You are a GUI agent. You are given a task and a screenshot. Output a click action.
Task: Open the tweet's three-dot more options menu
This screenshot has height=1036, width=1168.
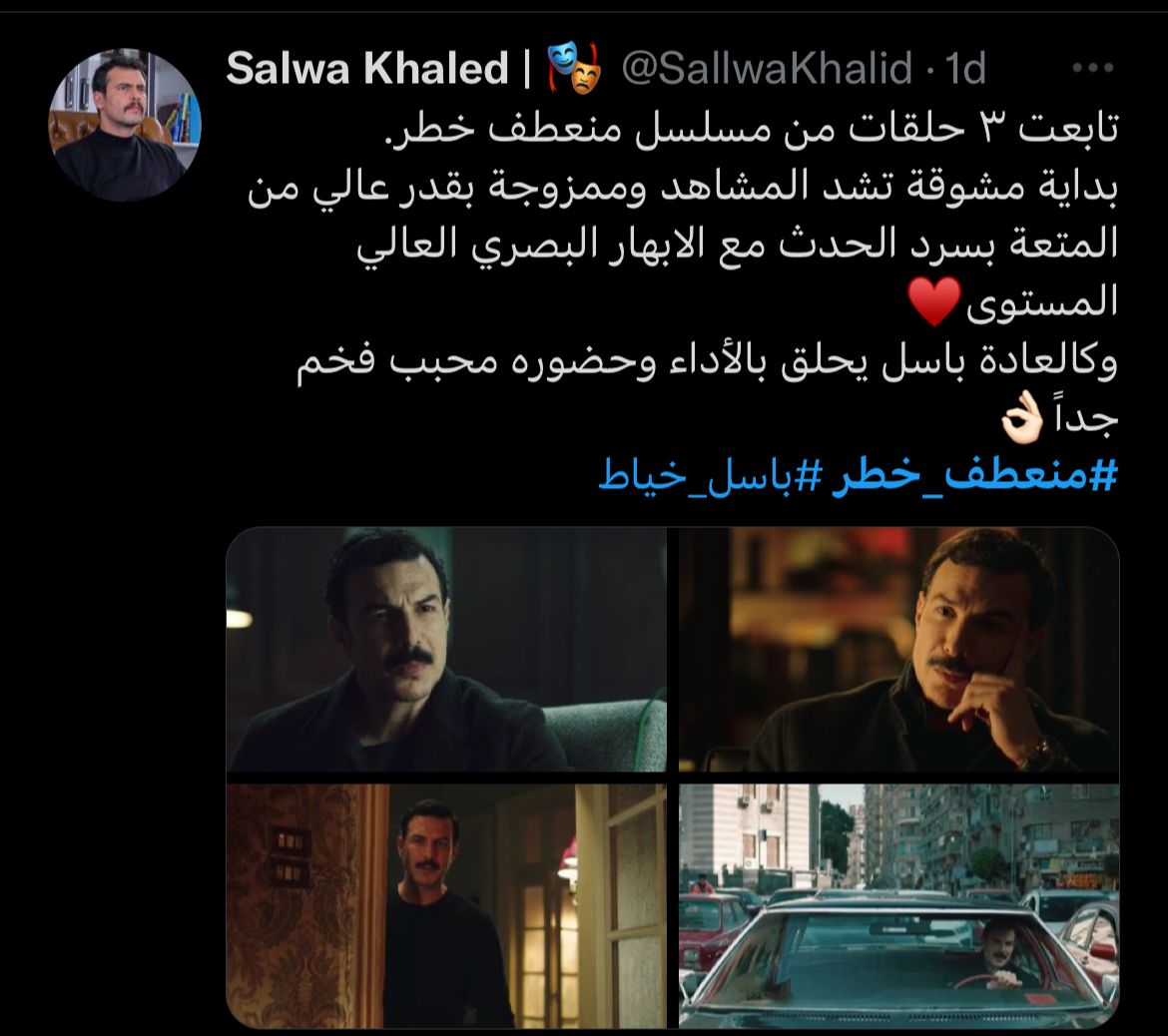coord(1092,68)
